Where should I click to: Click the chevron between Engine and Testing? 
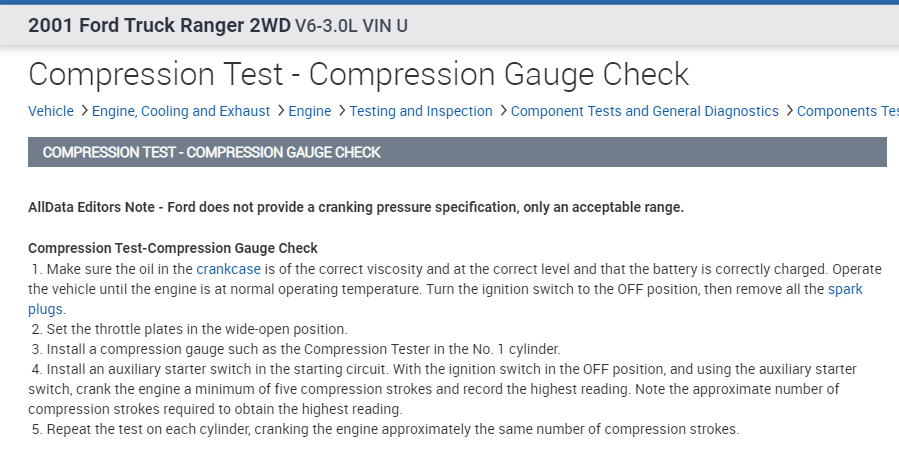pyautogui.click(x=341, y=111)
